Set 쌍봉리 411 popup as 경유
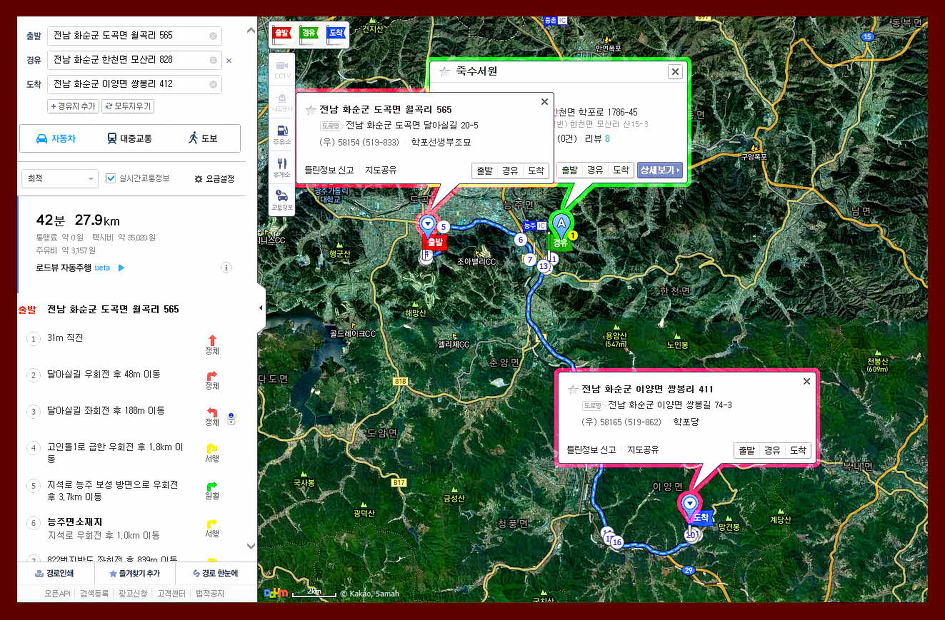The width and height of the screenshot is (945, 620). coord(772,451)
